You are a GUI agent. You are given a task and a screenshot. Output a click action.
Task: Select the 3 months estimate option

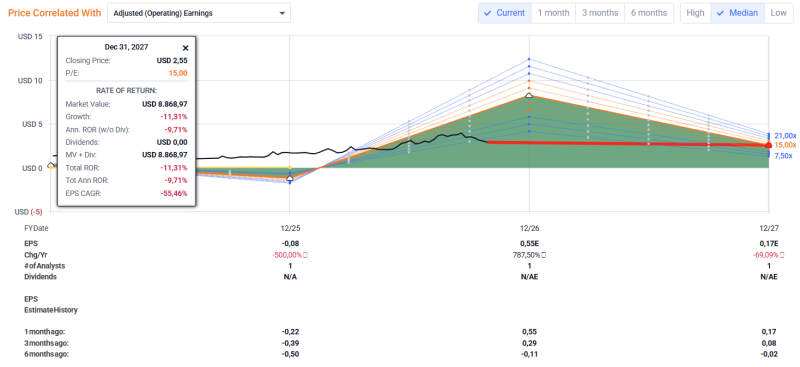(600, 13)
